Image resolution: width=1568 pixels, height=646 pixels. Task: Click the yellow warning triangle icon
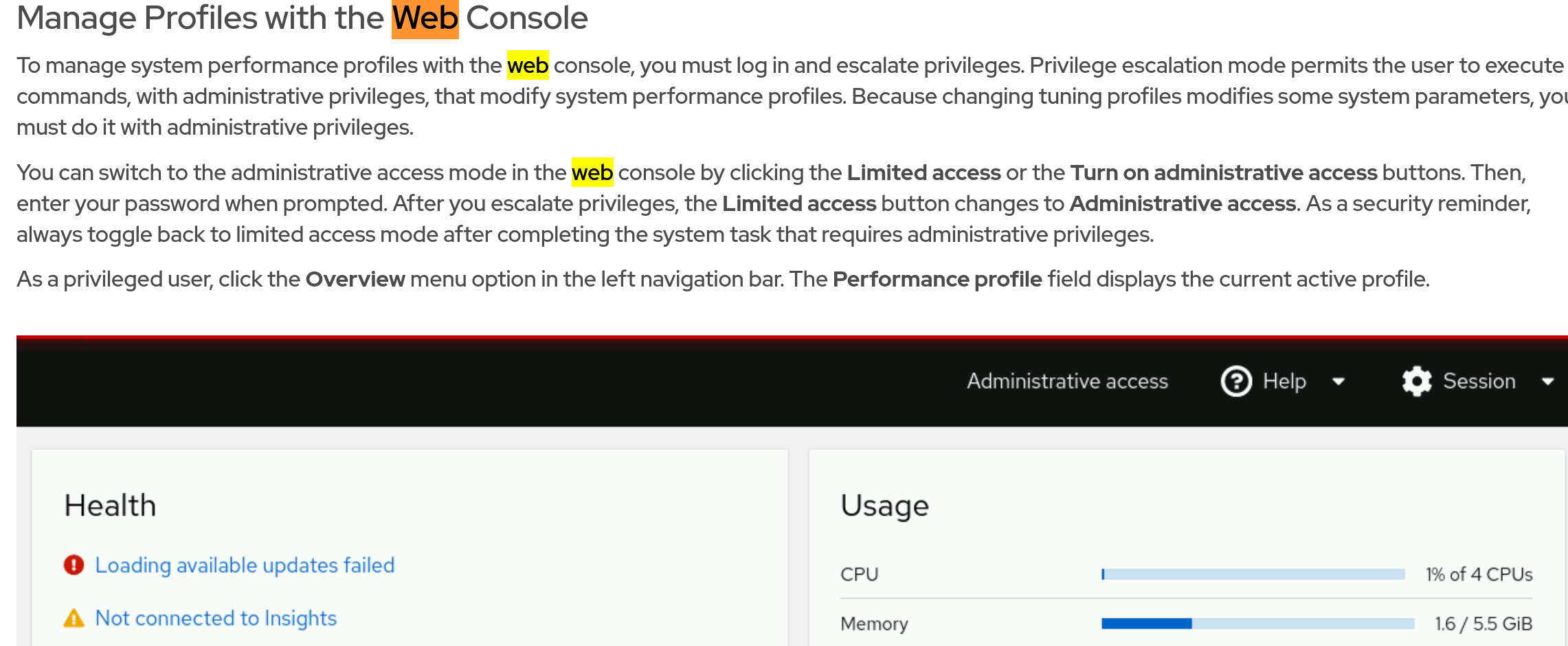[74, 619]
